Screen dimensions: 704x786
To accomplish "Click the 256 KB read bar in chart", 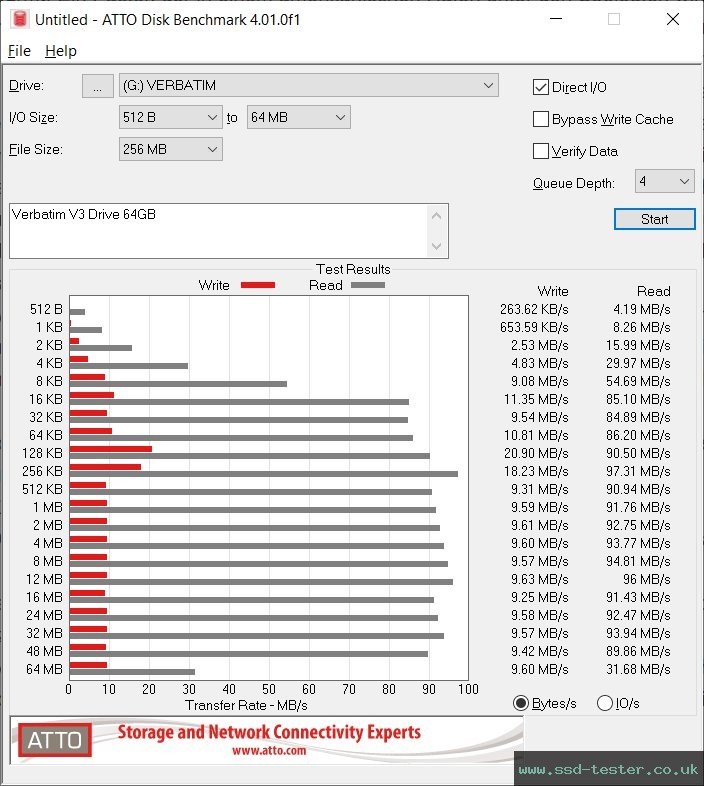I will point(264,474).
